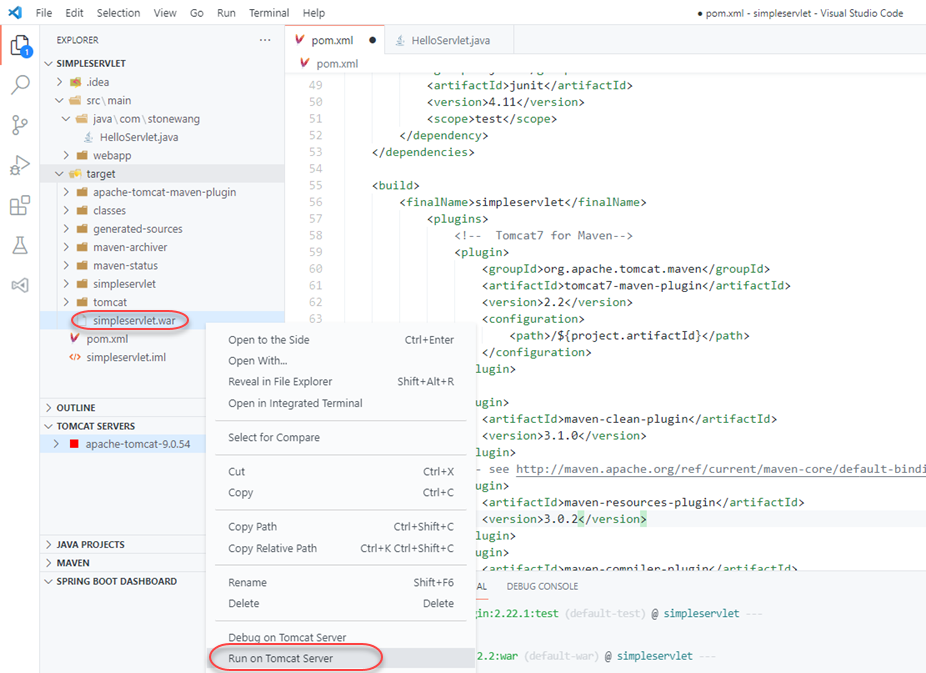The height and width of the screenshot is (673, 926).
Task: Open Explorer more actions ellipsis
Action: click(265, 40)
